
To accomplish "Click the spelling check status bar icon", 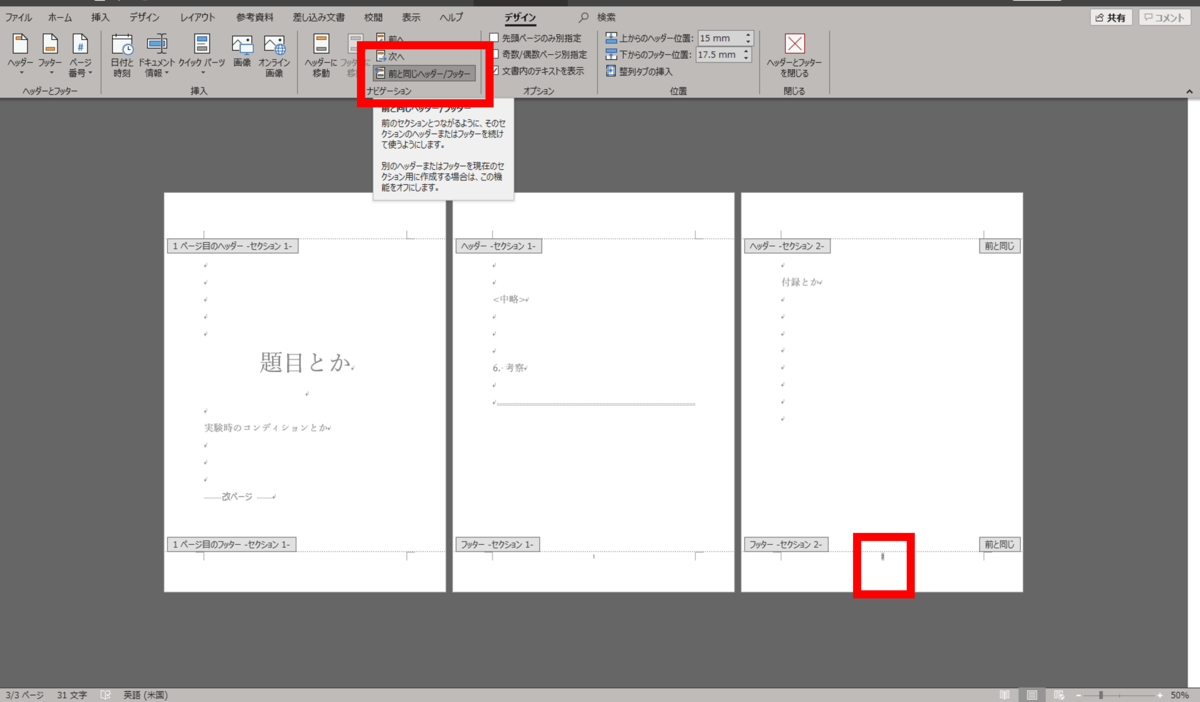I will pyautogui.click(x=105, y=695).
